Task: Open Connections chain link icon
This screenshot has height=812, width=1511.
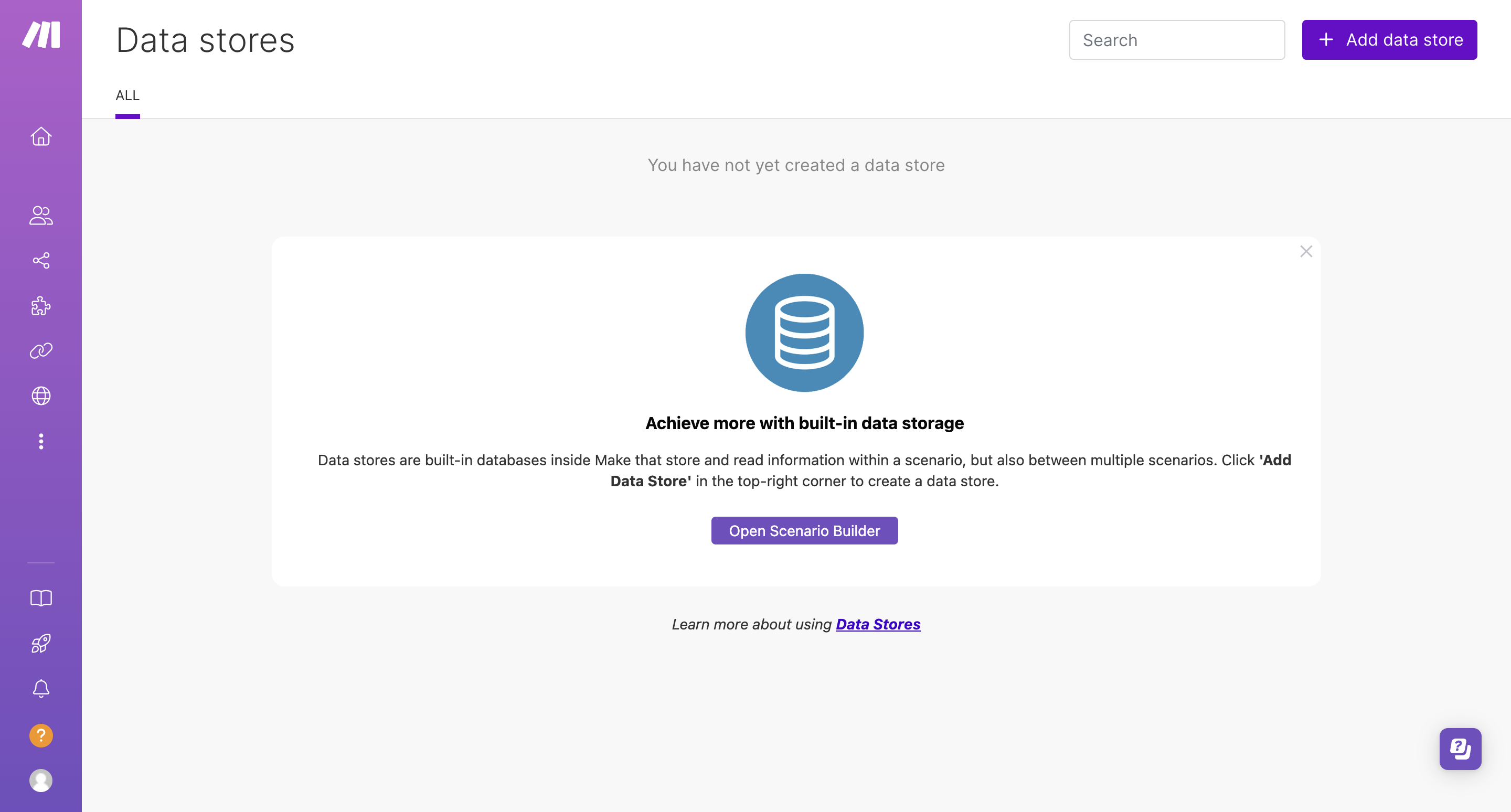Action: point(41,350)
